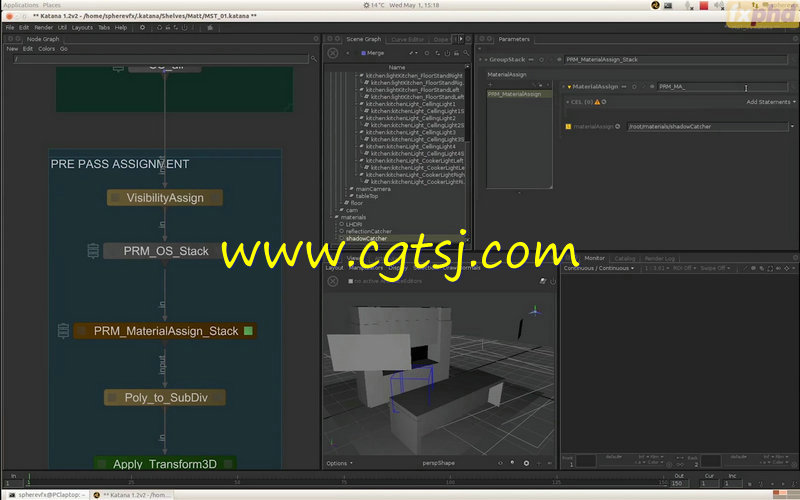Click the crossed circle icon beside Merge
Screen dimensions: 800x500
(333, 53)
